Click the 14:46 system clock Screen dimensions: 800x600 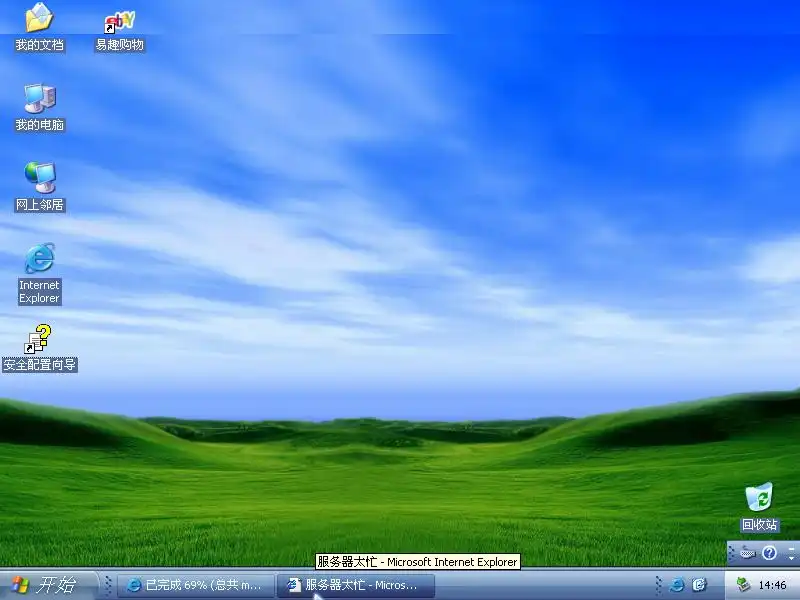pos(772,585)
